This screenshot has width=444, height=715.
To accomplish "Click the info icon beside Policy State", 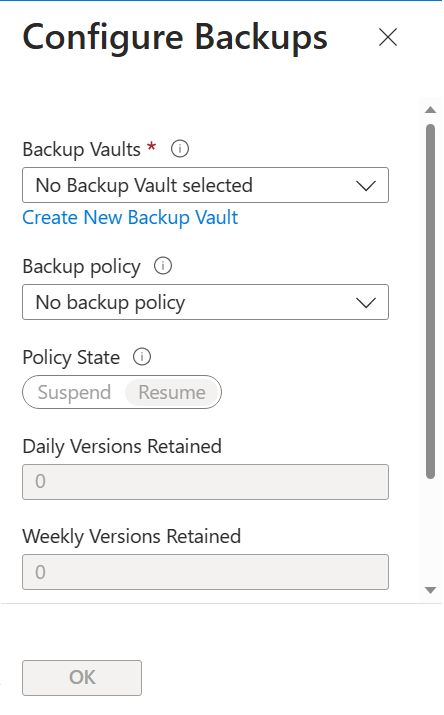I will tap(142, 357).
